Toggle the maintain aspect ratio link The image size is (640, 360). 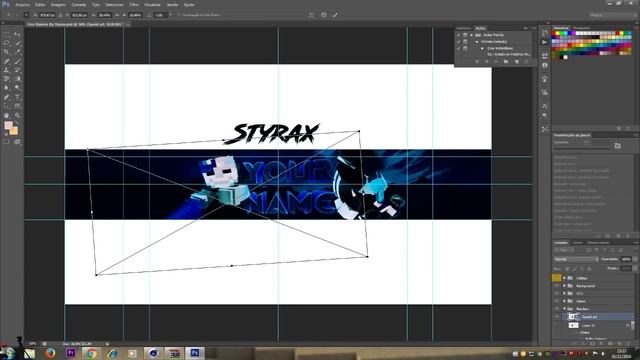[x=118, y=15]
